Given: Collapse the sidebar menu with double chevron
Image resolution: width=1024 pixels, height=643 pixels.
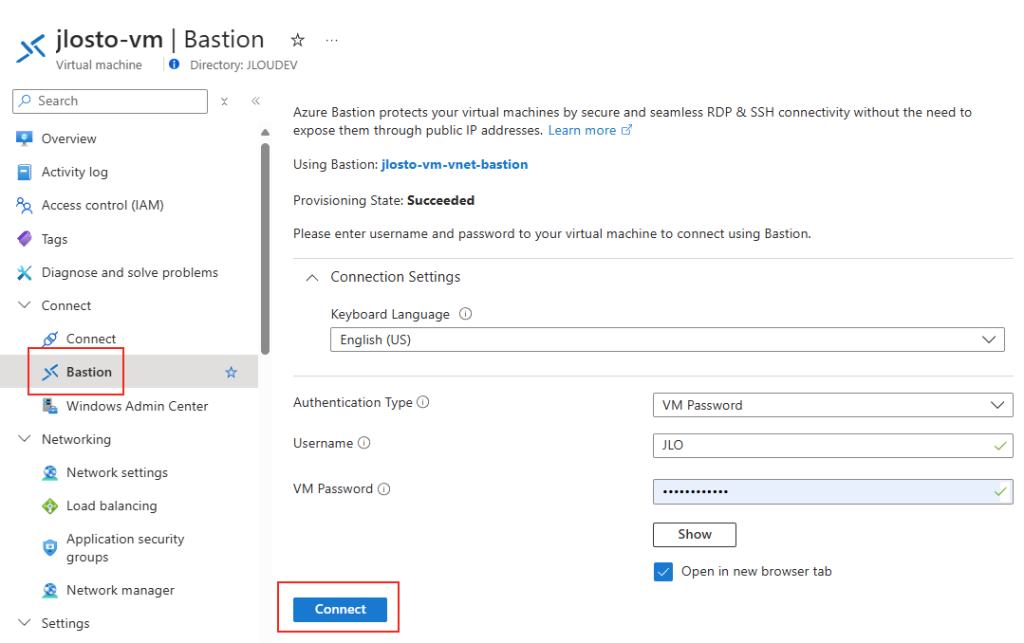Looking at the screenshot, I should coord(256,101).
